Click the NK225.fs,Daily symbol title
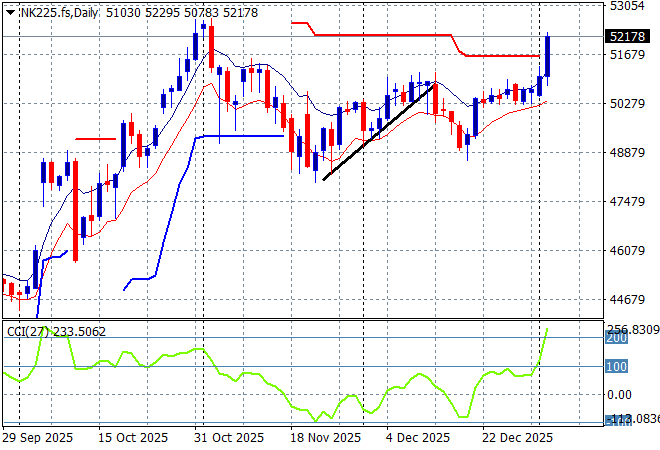The height and width of the screenshot is (450, 660). (59, 13)
